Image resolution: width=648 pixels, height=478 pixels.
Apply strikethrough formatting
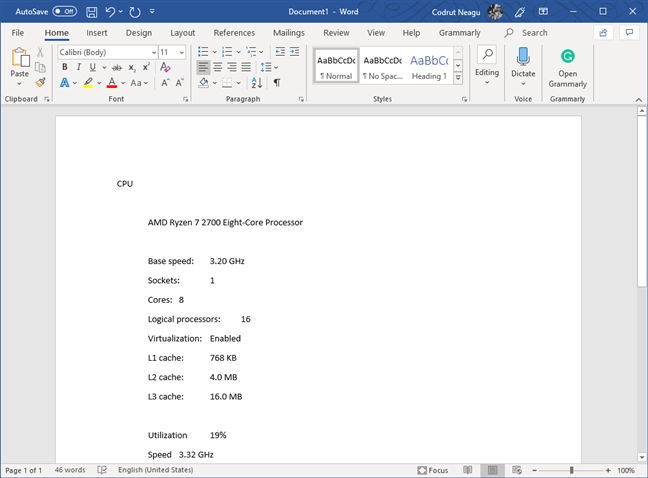pos(117,68)
